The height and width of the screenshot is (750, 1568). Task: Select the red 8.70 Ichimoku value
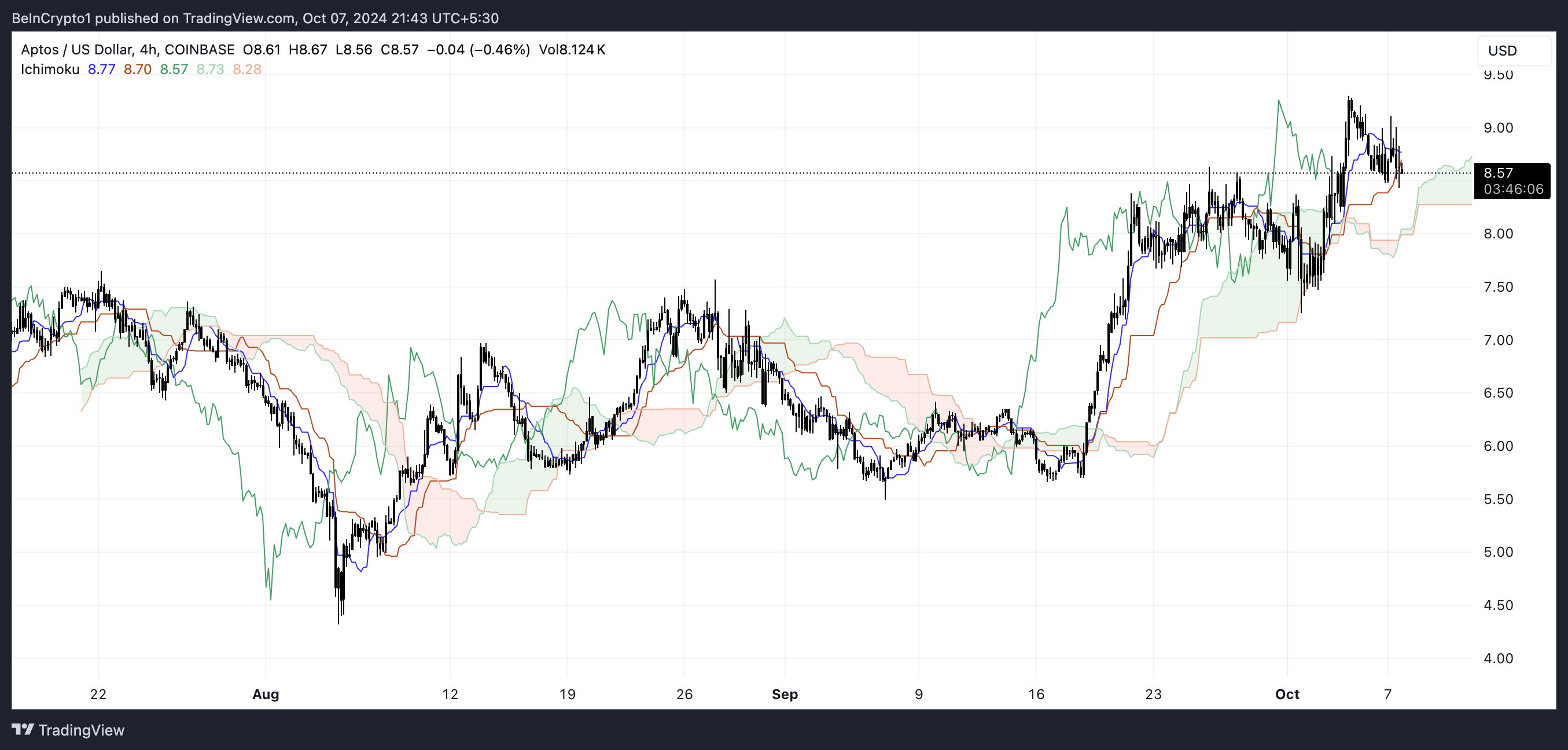[137, 69]
